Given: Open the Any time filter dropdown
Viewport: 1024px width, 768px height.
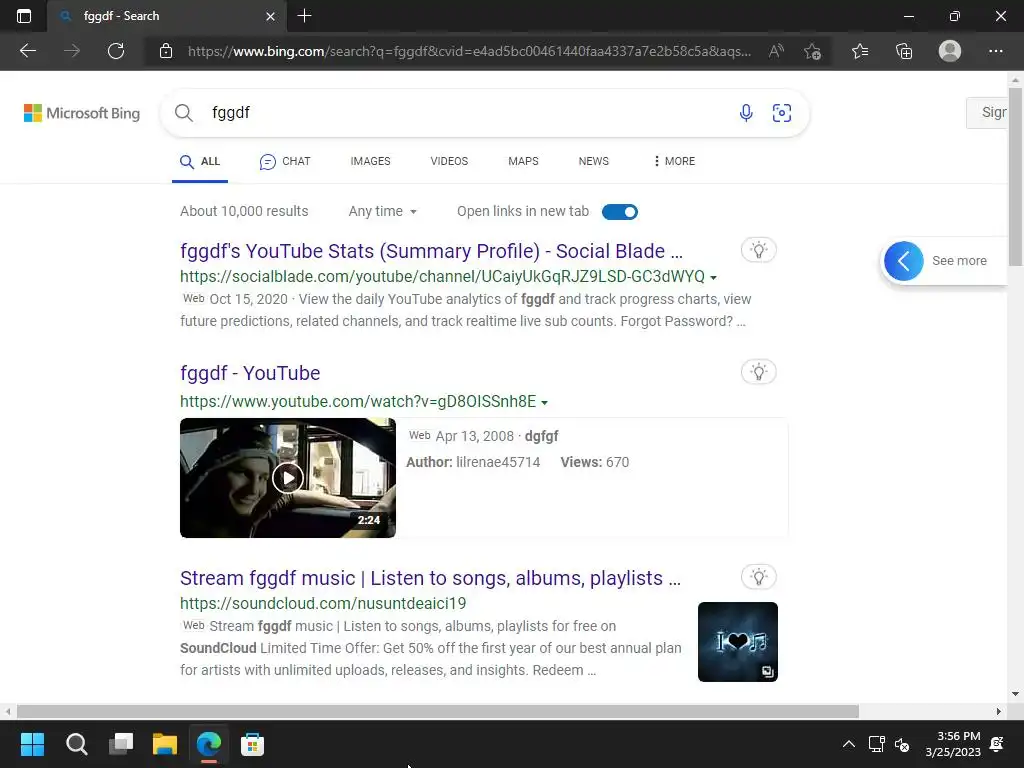Looking at the screenshot, I should (383, 212).
